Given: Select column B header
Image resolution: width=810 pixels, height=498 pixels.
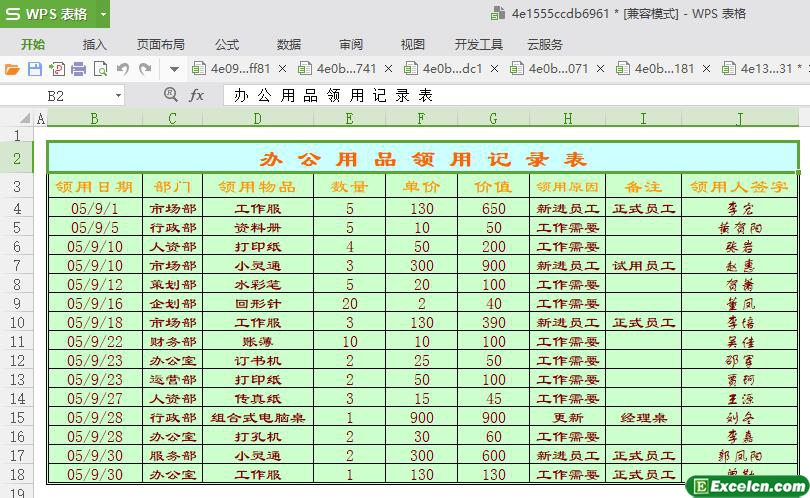Looking at the screenshot, I should 95,119.
